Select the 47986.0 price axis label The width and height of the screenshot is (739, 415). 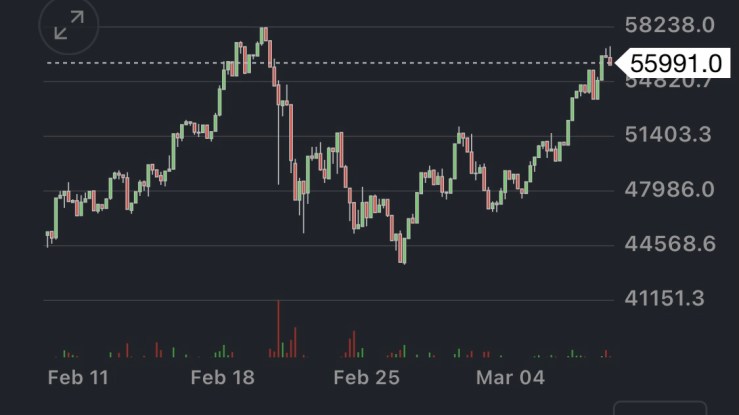[668, 189]
